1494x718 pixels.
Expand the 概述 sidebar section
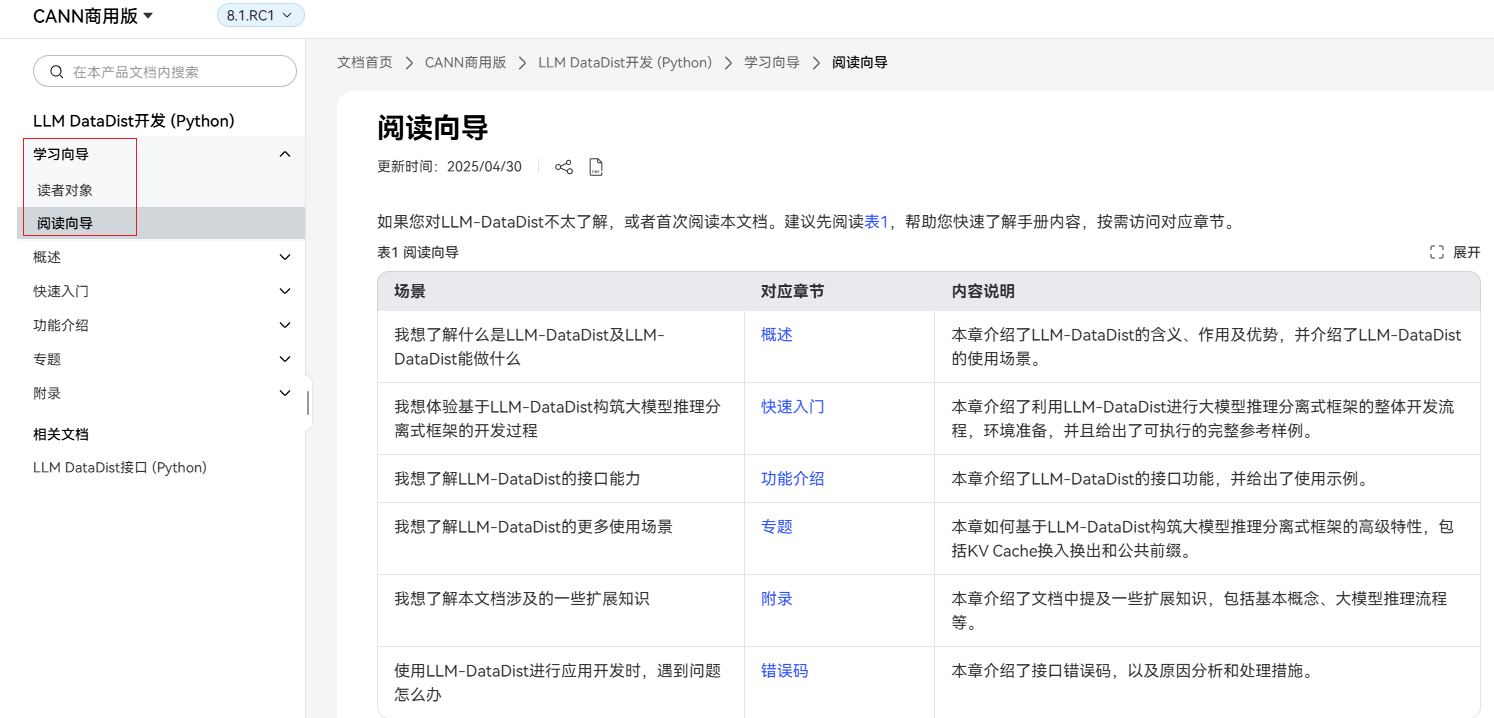285,257
